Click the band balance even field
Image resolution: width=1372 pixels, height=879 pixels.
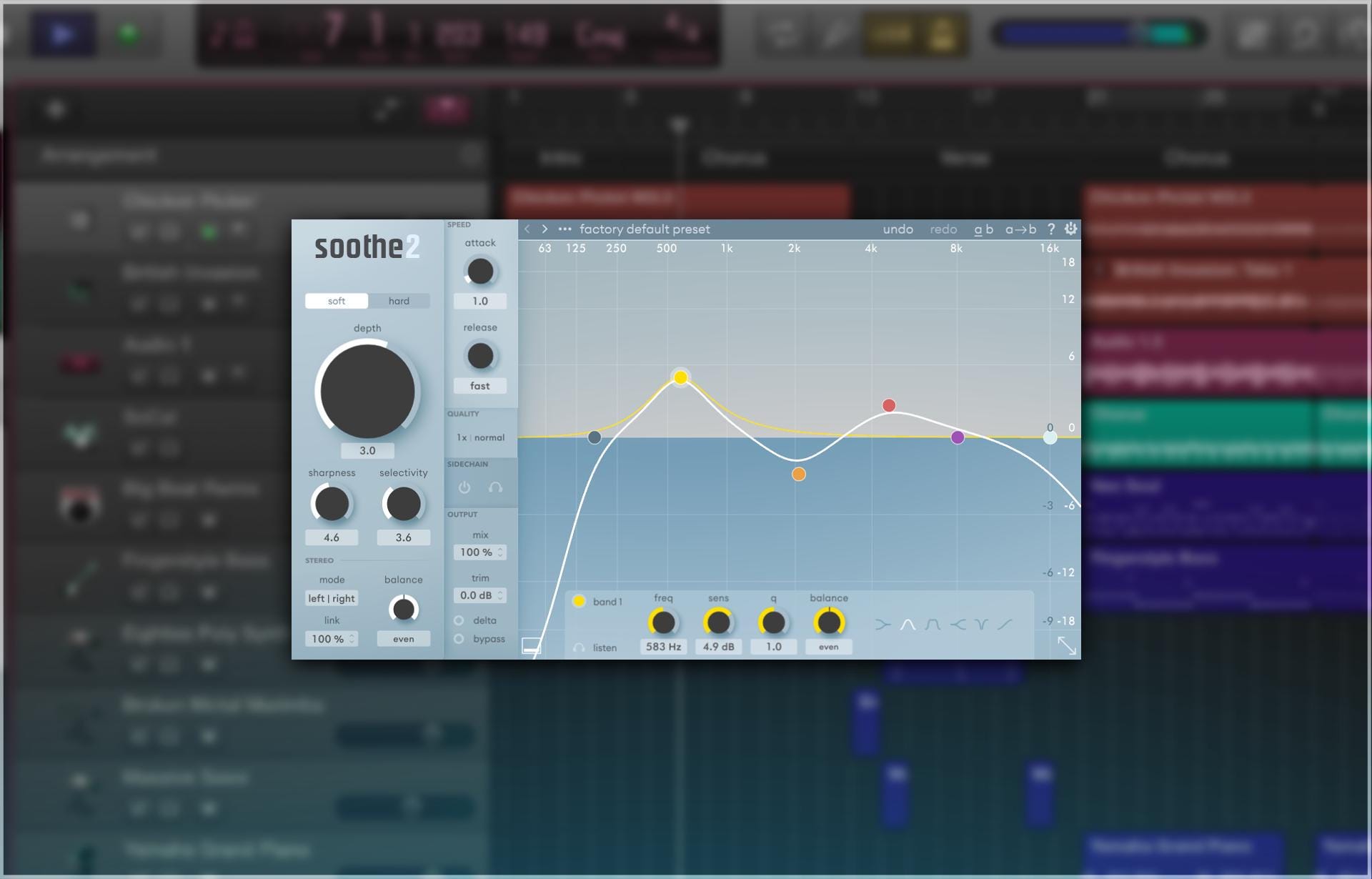(x=829, y=647)
